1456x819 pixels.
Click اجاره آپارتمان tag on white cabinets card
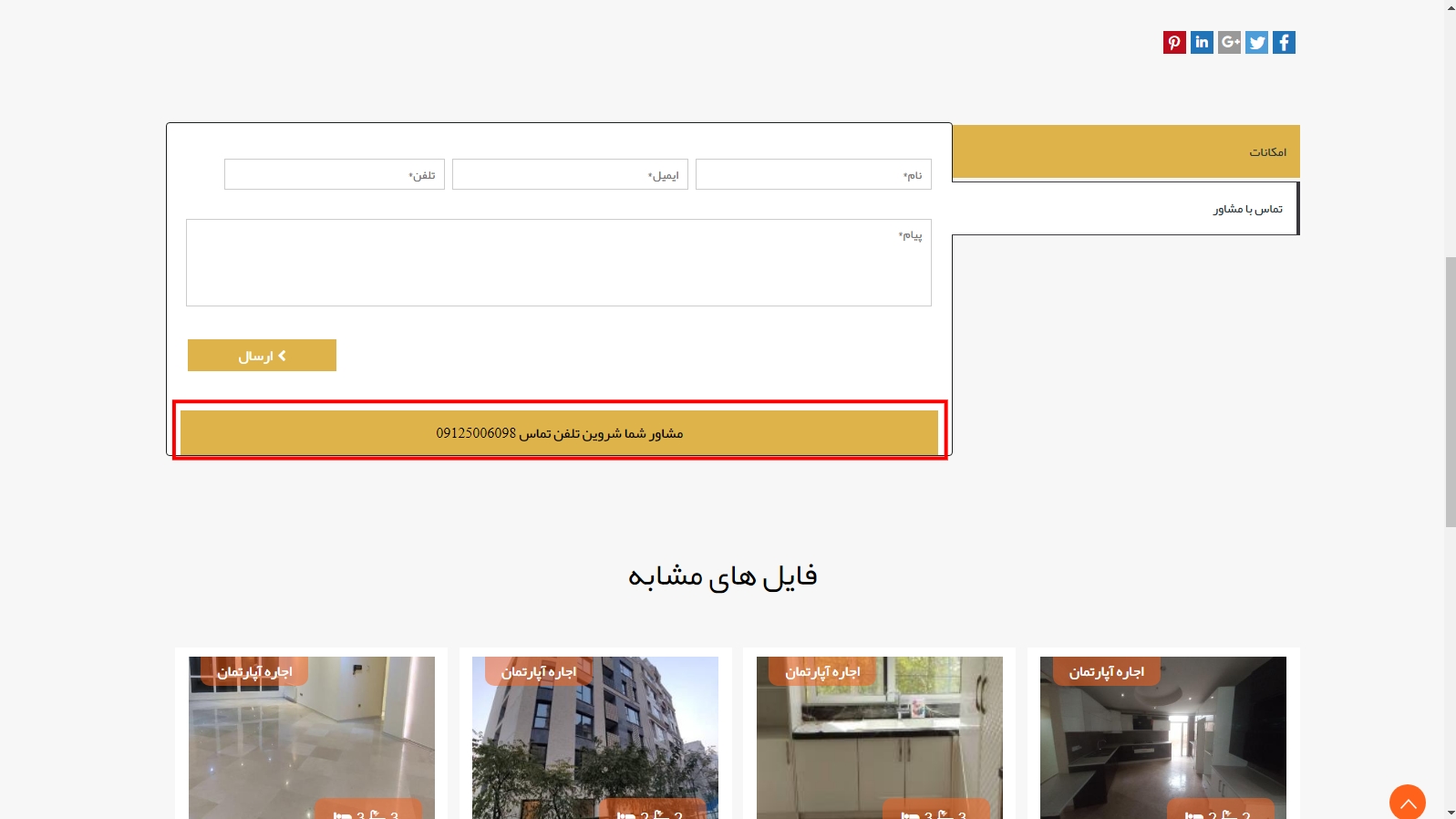coord(822,672)
